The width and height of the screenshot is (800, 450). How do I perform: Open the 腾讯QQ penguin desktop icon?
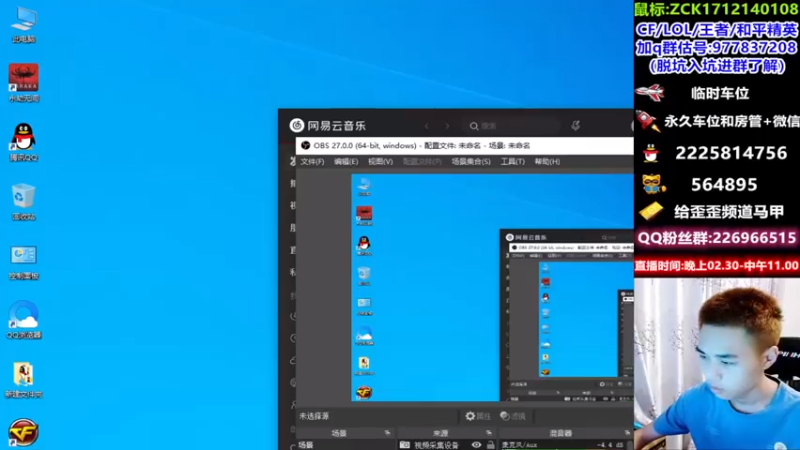23,142
